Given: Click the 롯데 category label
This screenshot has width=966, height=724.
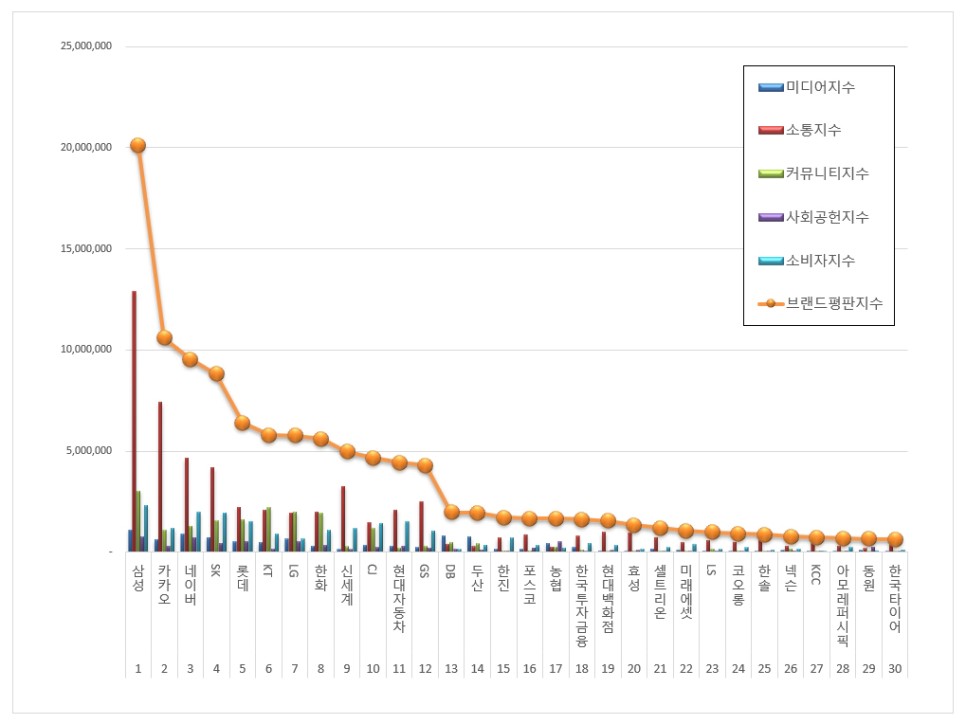Looking at the screenshot, I should coord(242,578).
